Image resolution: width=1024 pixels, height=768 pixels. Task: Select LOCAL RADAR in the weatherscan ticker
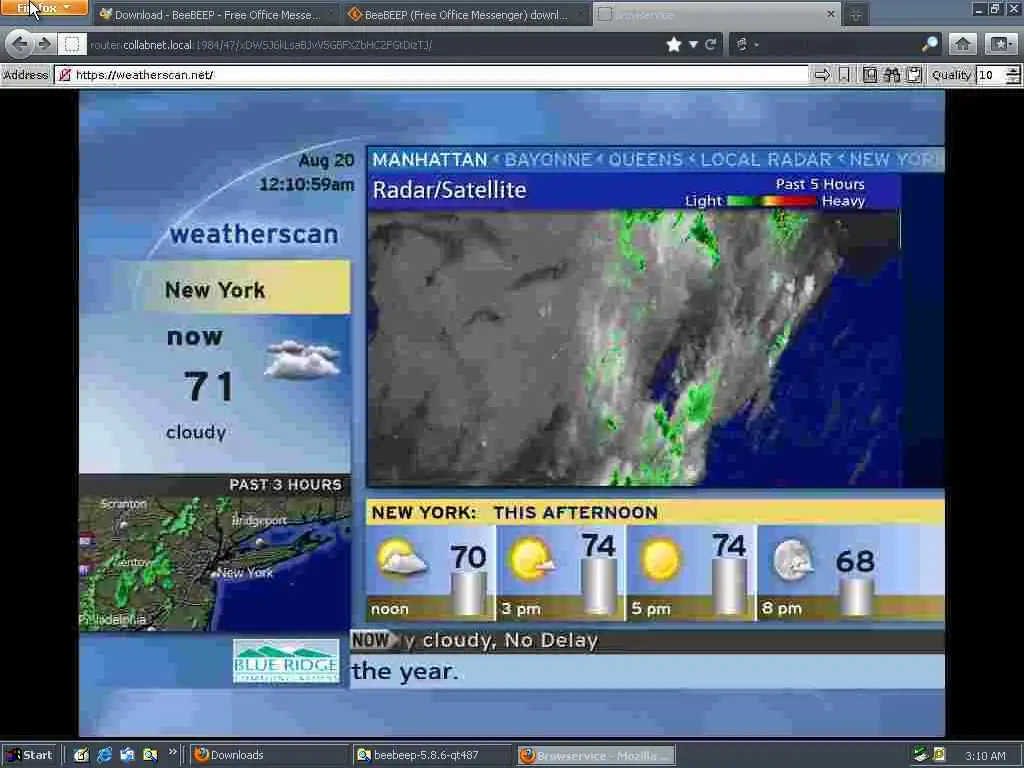(766, 159)
